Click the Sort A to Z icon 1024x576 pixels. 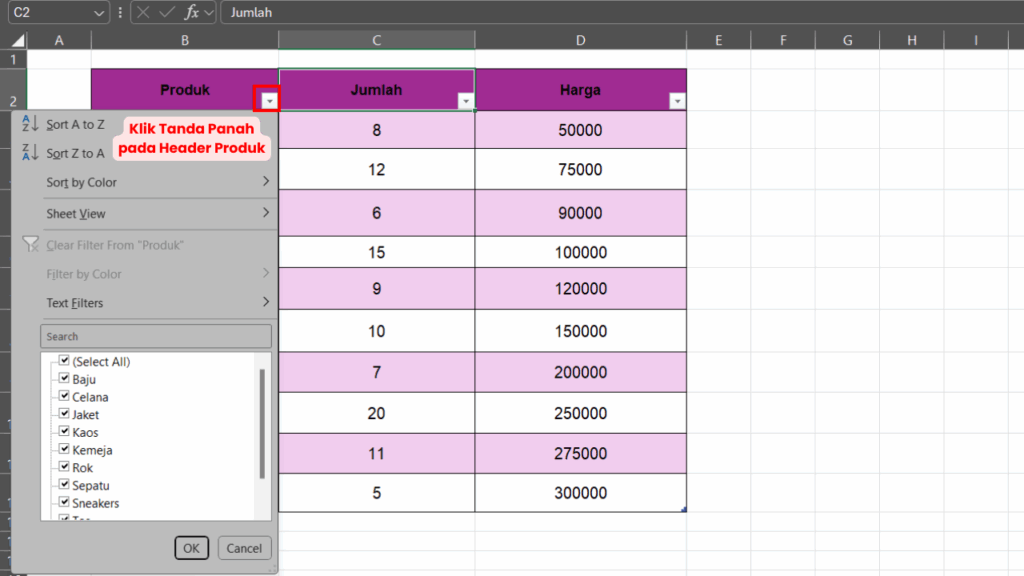coord(30,124)
